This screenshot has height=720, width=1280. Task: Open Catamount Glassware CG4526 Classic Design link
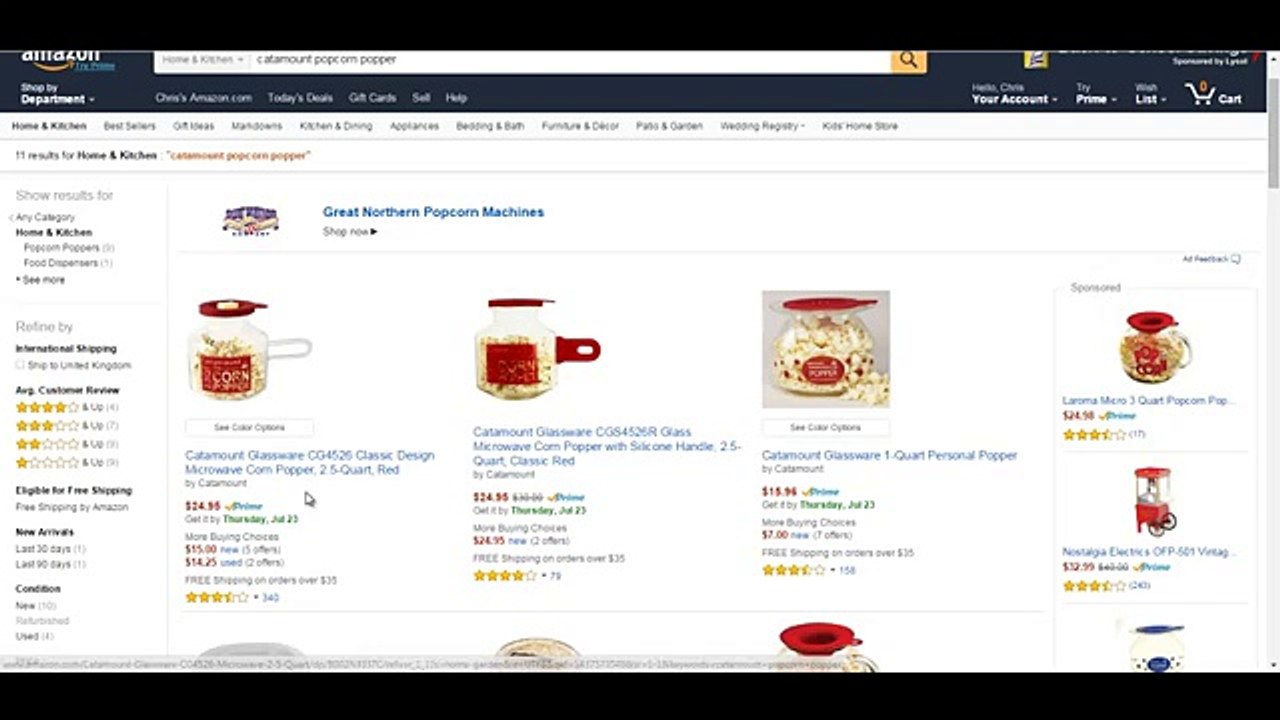pos(310,462)
